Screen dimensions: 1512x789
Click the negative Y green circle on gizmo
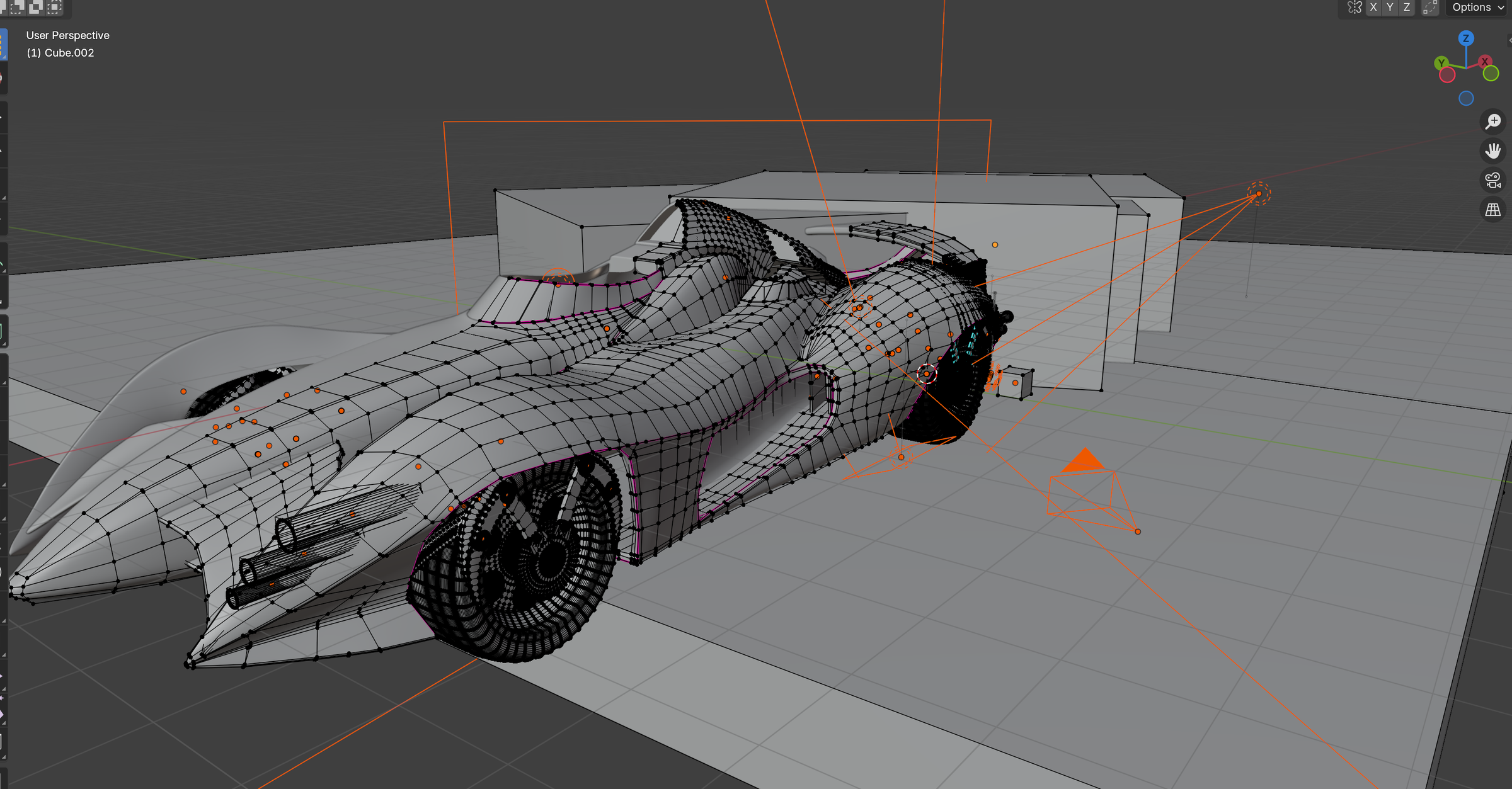(x=1491, y=74)
